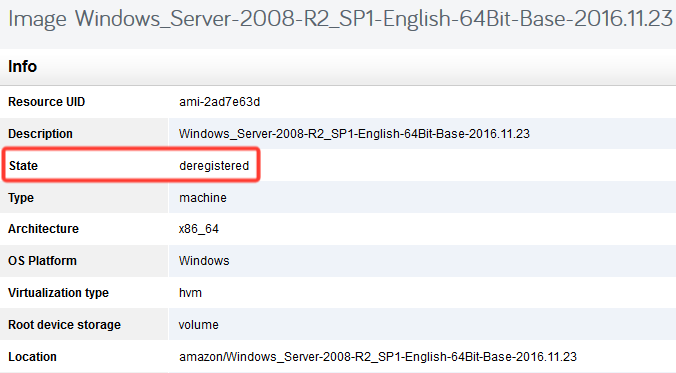Click the Info section header

(22, 66)
